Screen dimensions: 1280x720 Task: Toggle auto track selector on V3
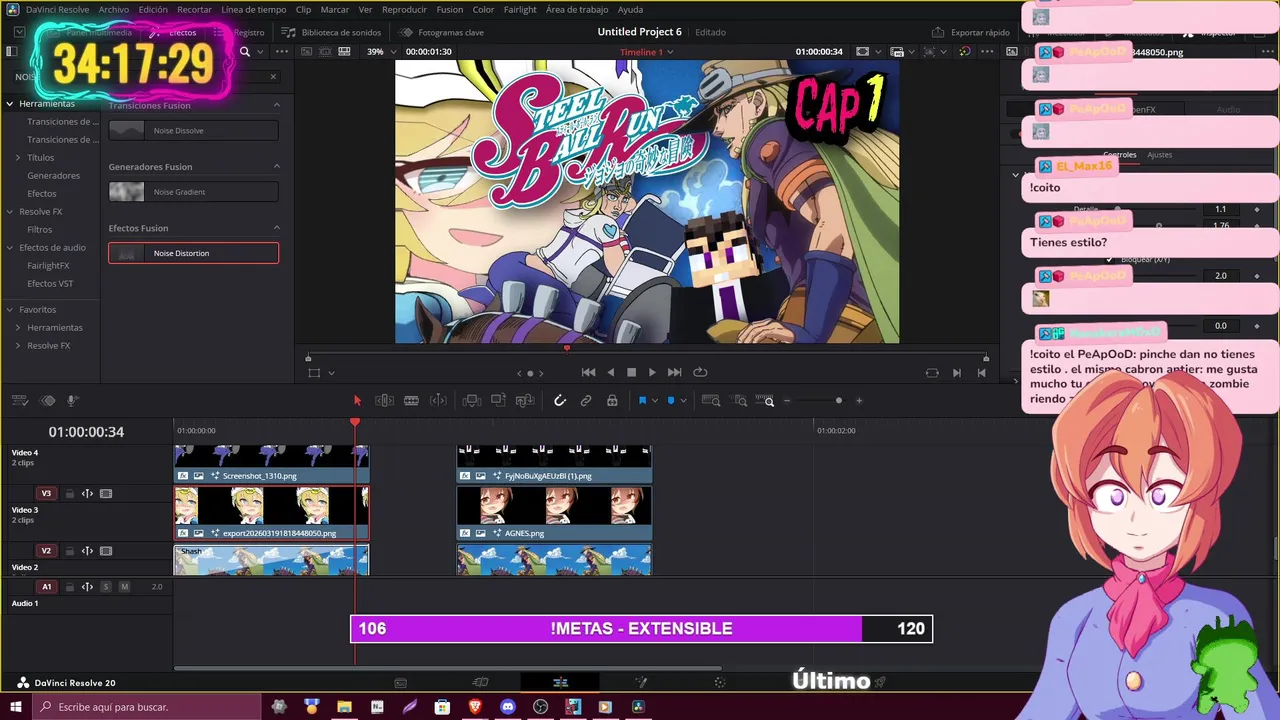[87, 494]
